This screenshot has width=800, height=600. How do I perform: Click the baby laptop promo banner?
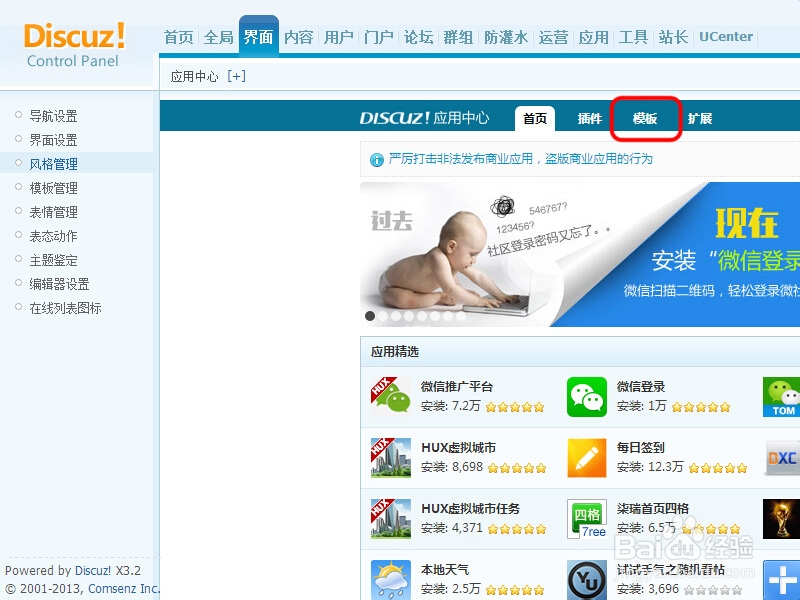580,254
